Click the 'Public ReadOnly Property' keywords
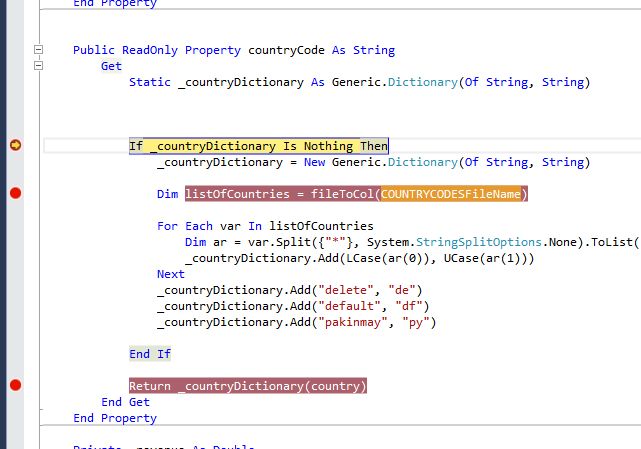The width and height of the screenshot is (641, 449). 157,50
